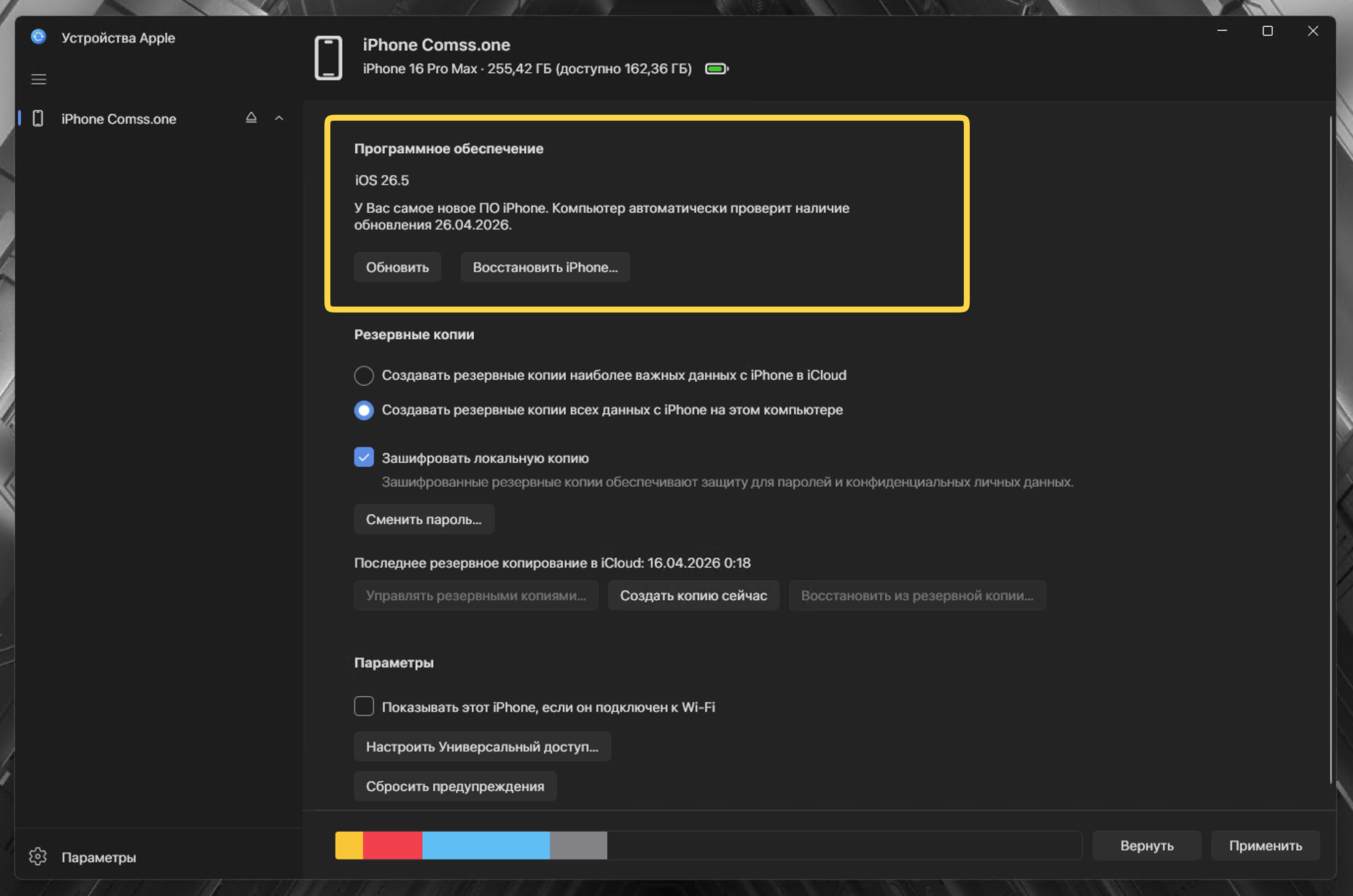1353x896 pixels.
Task: Start backup with Создать копию сейчас
Action: pyautogui.click(x=693, y=595)
